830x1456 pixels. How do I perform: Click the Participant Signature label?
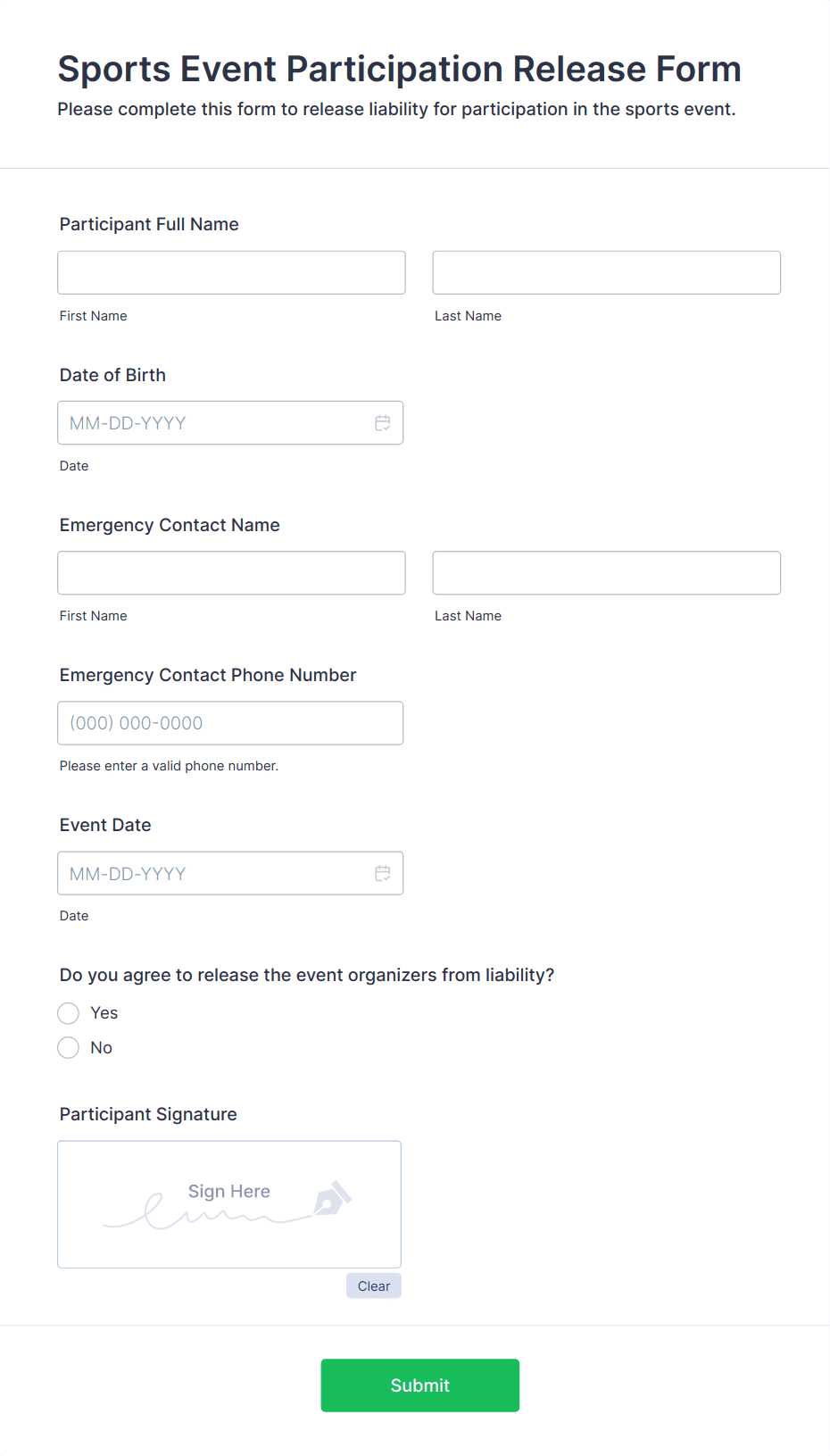[148, 1114]
